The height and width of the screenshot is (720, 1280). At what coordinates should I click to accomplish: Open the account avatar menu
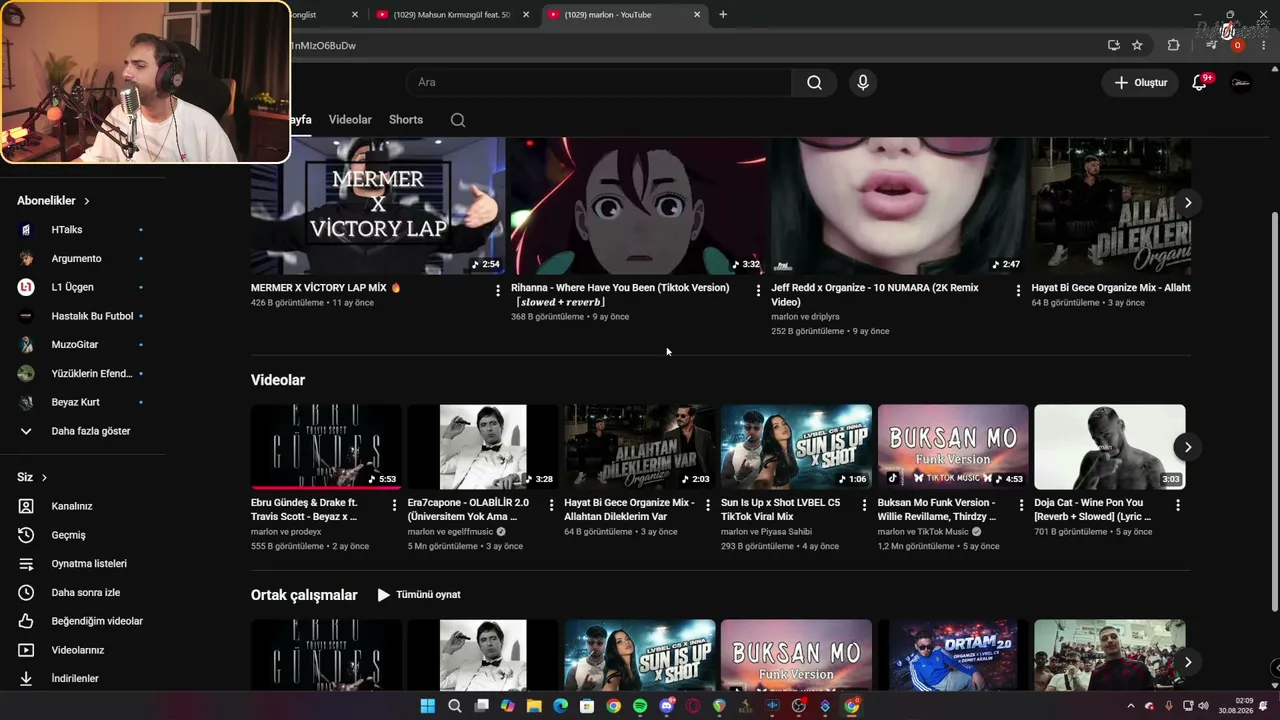click(x=1241, y=82)
